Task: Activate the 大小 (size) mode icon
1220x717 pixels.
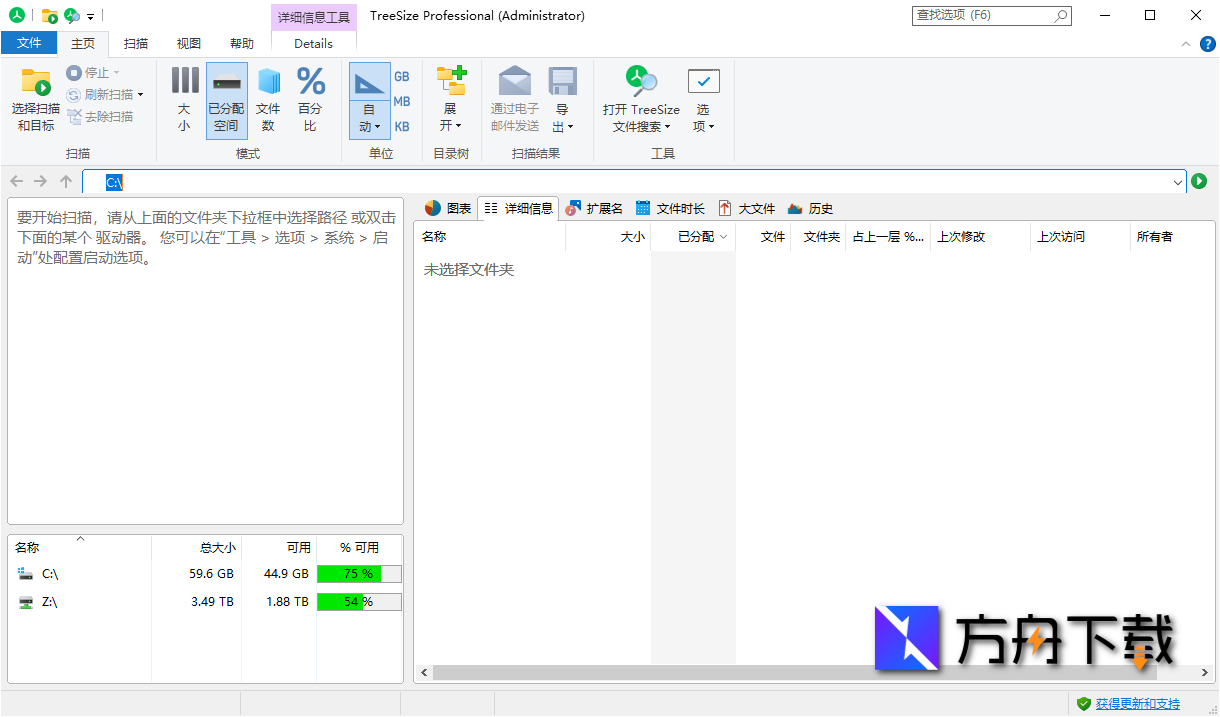Action: tap(184, 97)
